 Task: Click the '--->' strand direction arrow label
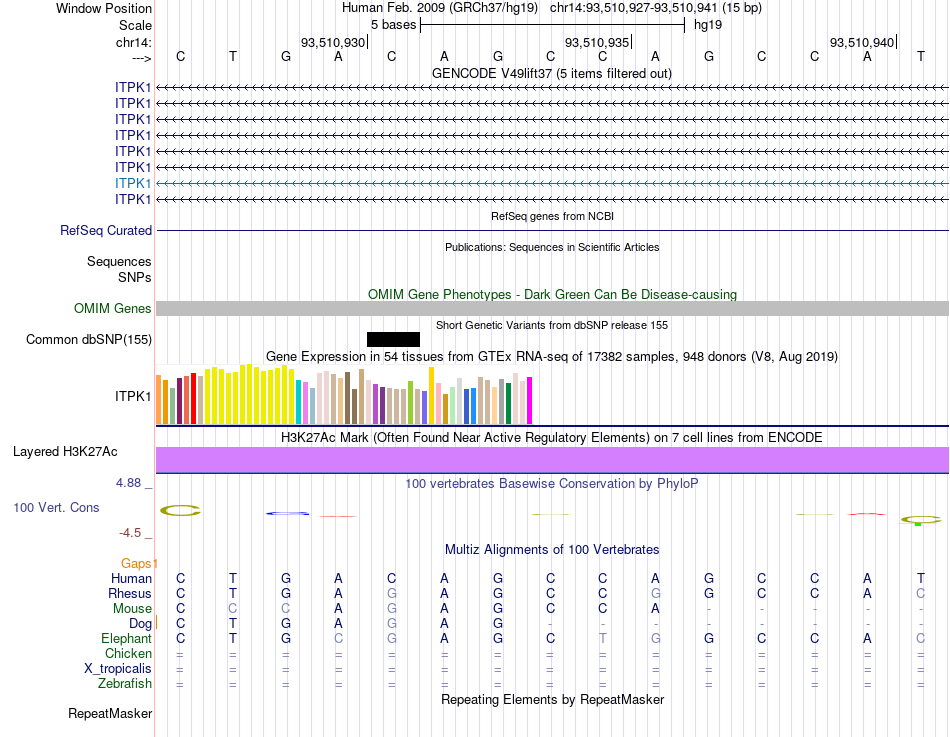coord(142,58)
